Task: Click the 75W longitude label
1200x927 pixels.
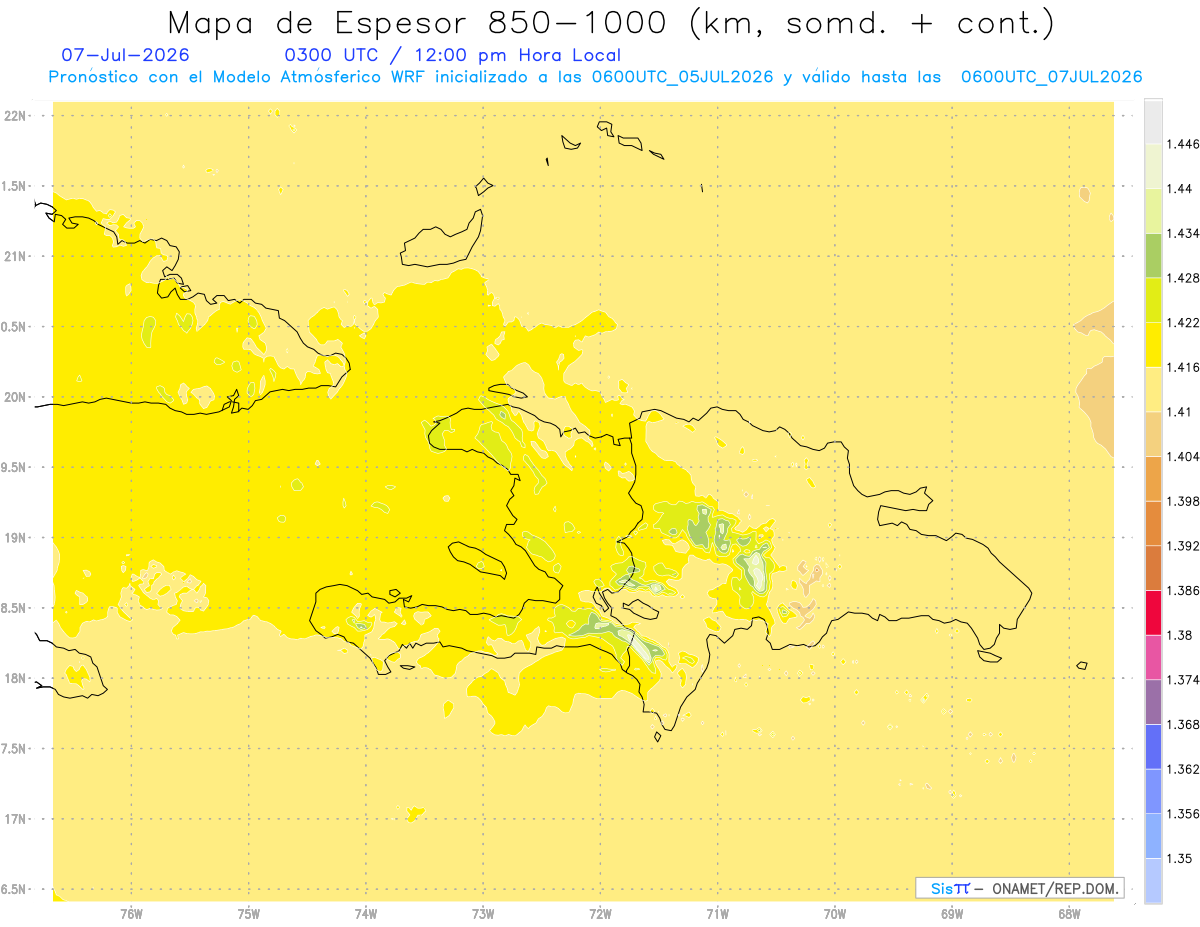Action: (x=249, y=914)
